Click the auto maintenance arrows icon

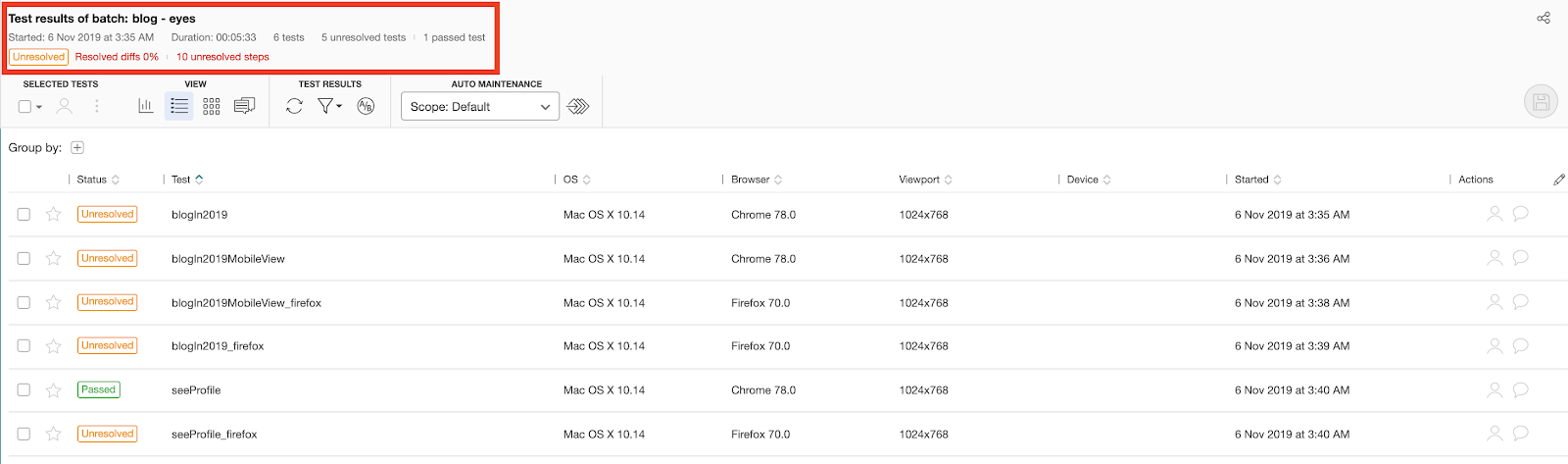(578, 106)
